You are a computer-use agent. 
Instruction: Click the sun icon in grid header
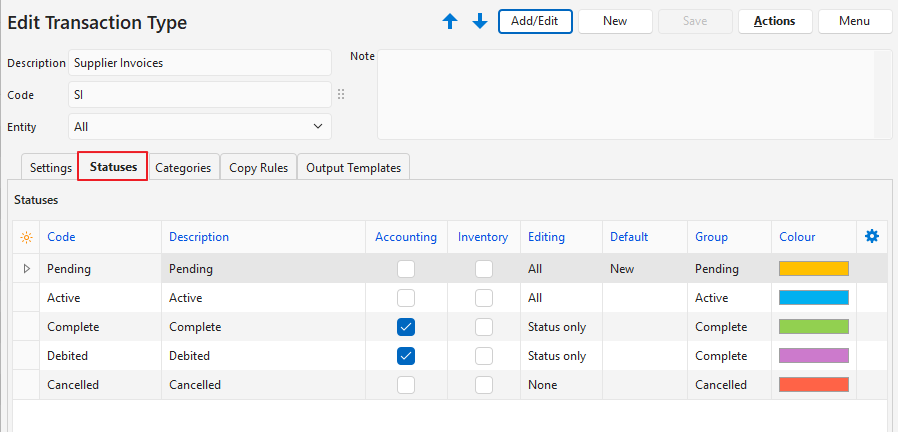(x=26, y=237)
